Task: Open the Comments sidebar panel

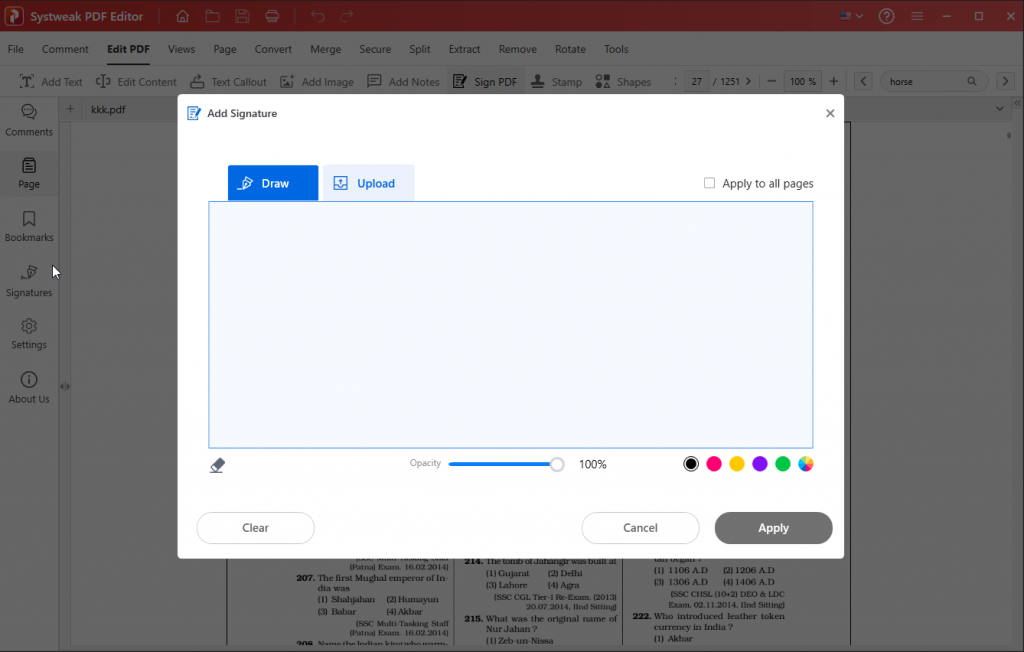Action: tap(29, 122)
